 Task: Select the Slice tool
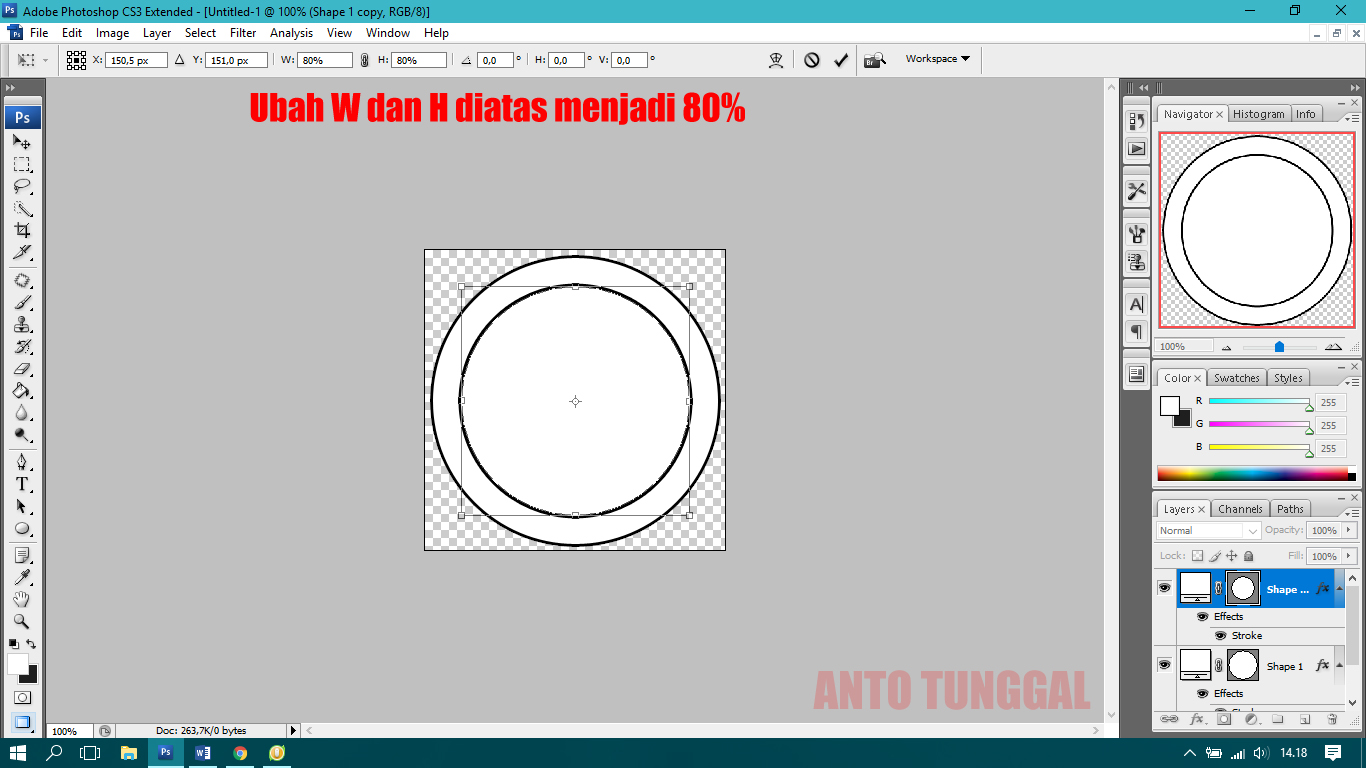pyautogui.click(x=22, y=253)
